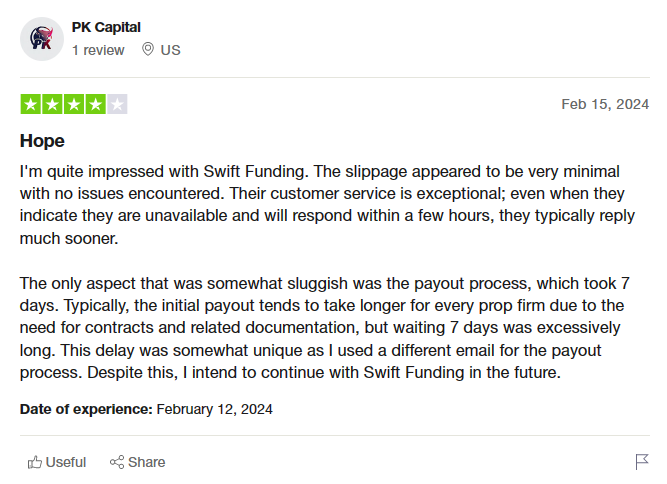667x484 pixels.
Task: View the reviewer's 1 review count
Action: pyautogui.click(x=98, y=50)
